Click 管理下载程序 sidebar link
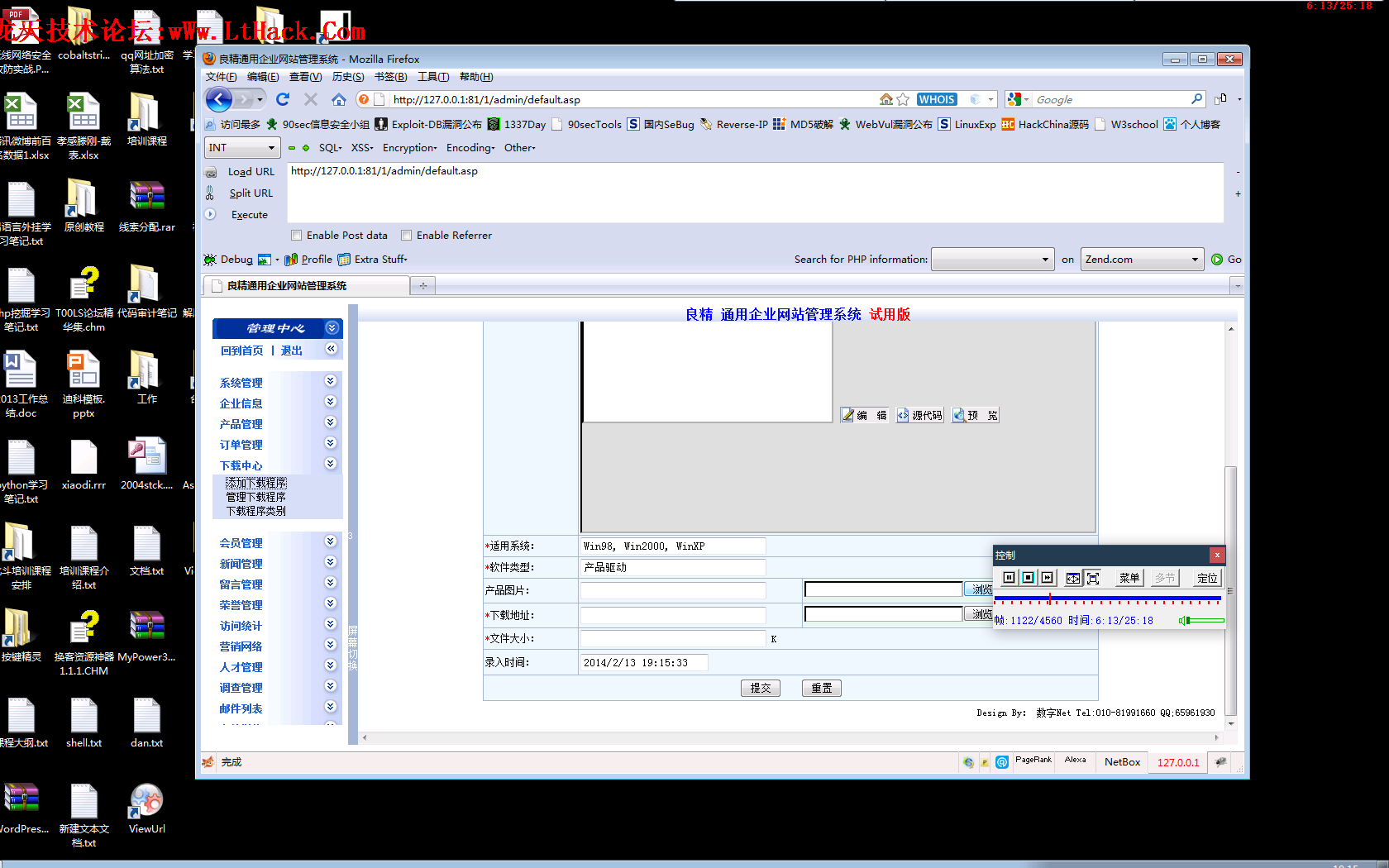 [255, 497]
